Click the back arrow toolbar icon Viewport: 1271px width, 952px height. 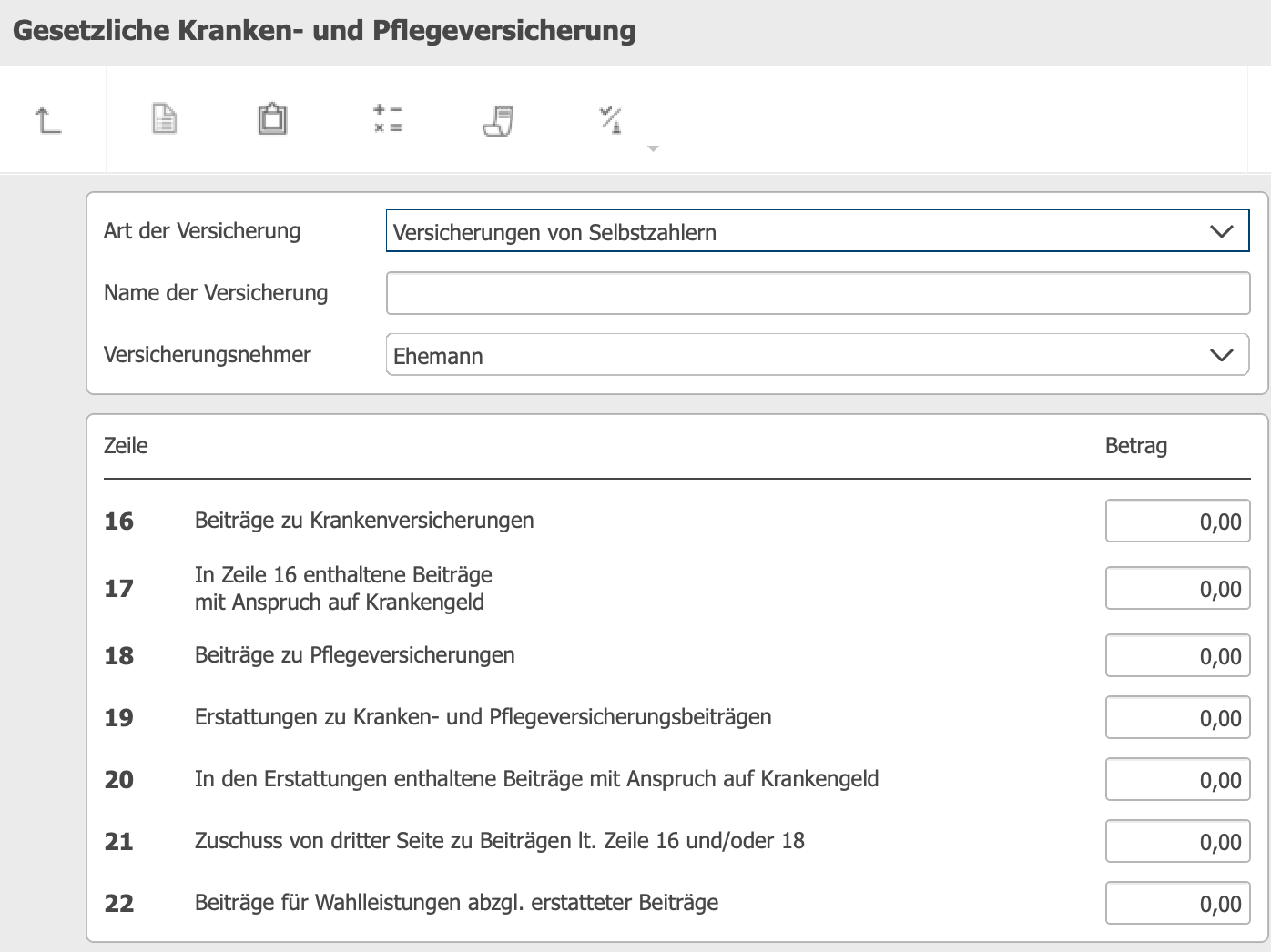tap(48, 119)
